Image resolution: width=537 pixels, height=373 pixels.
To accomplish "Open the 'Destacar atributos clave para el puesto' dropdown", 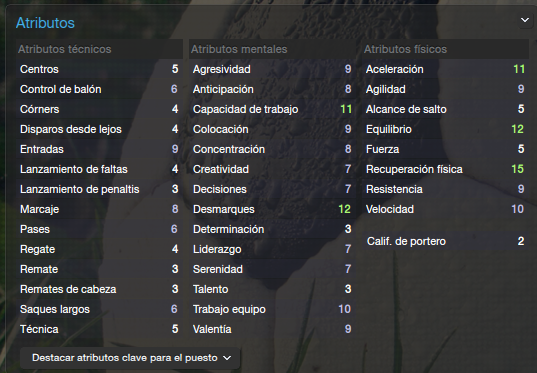I will click(x=130, y=358).
